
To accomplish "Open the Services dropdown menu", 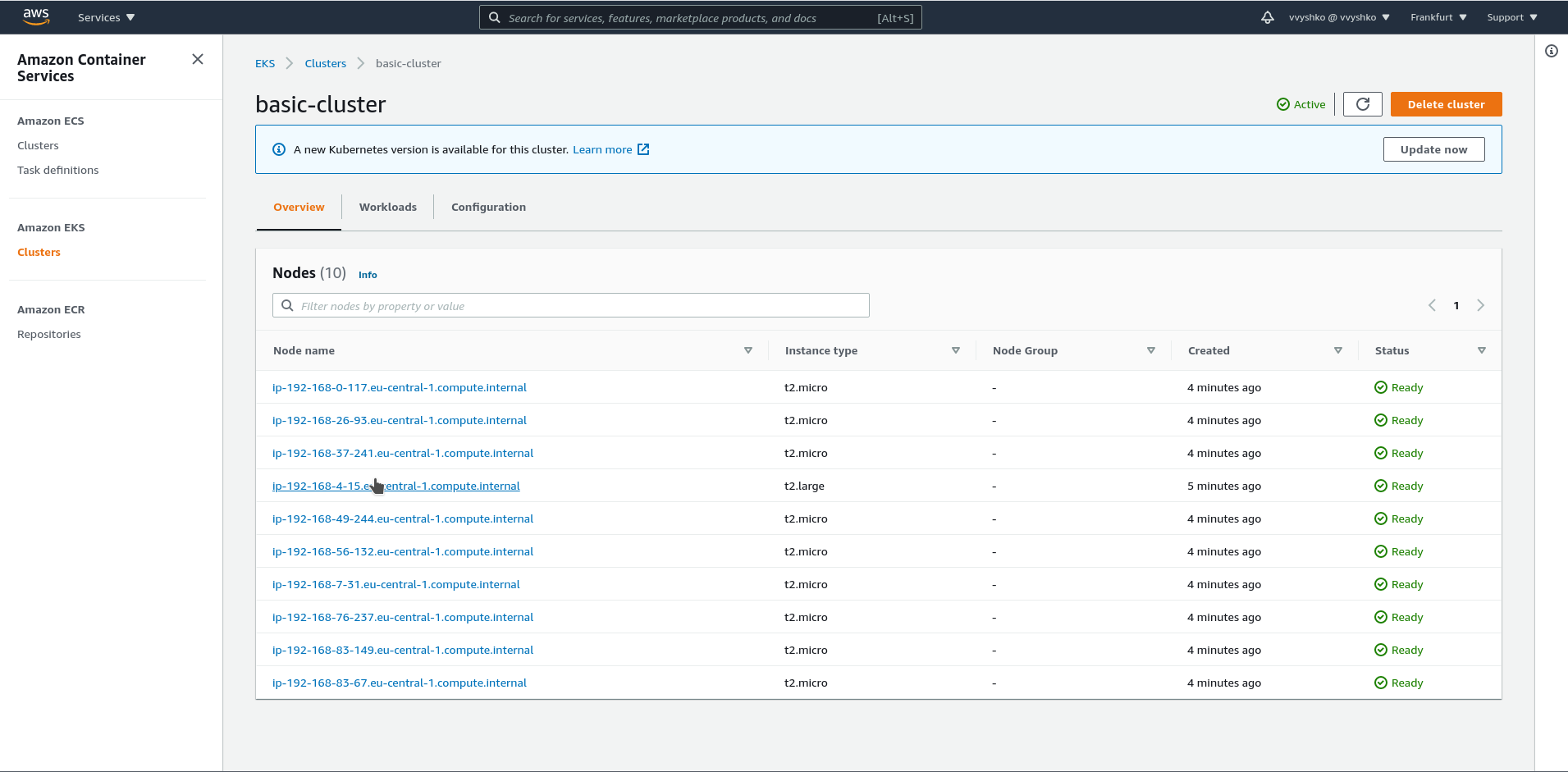I will pyautogui.click(x=107, y=17).
